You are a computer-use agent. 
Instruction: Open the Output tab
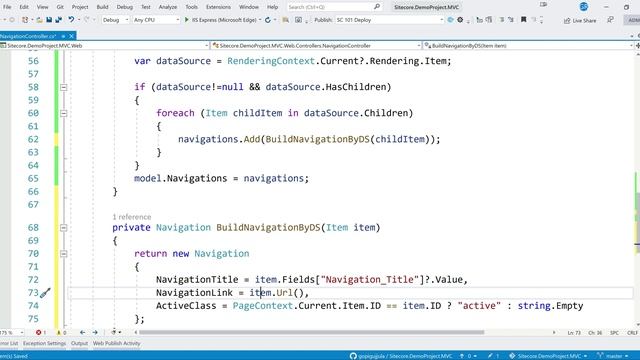point(79,343)
